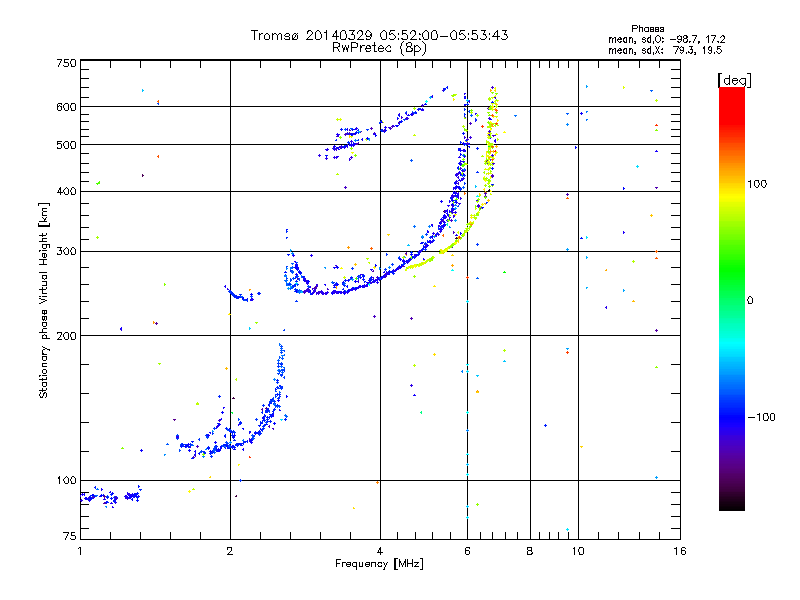The width and height of the screenshot is (800, 600).
Task: Click the y-axis tick label "300"
Action: 66,252
